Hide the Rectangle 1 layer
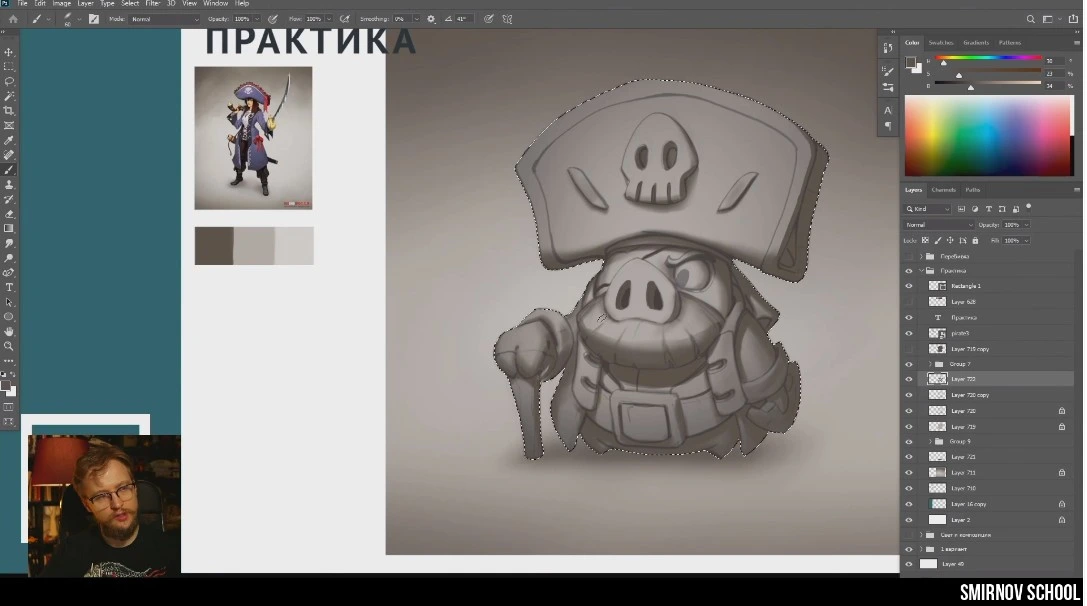The height and width of the screenshot is (606, 1087). coord(909,286)
